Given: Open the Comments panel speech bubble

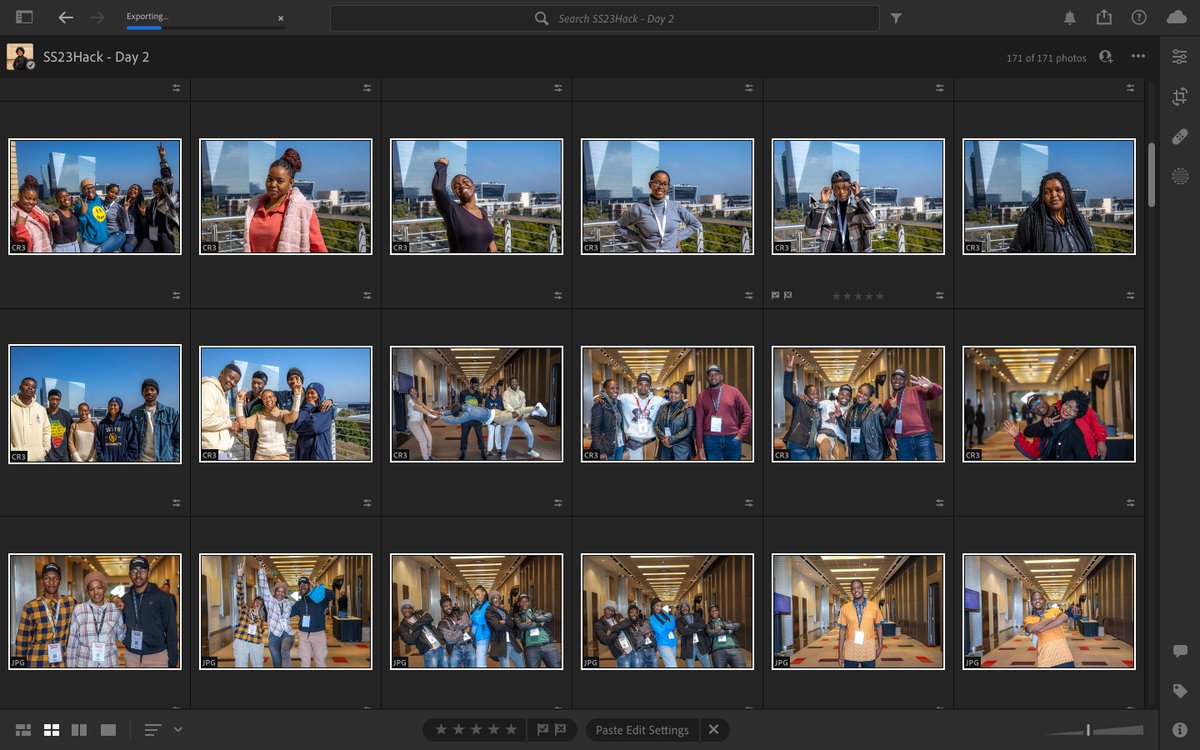Looking at the screenshot, I should pos(1180,651).
